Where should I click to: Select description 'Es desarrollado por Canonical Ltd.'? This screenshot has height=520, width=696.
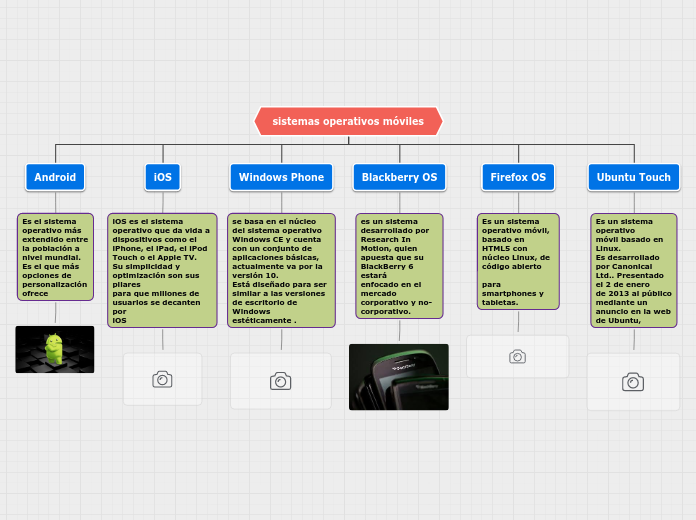click(x=634, y=270)
